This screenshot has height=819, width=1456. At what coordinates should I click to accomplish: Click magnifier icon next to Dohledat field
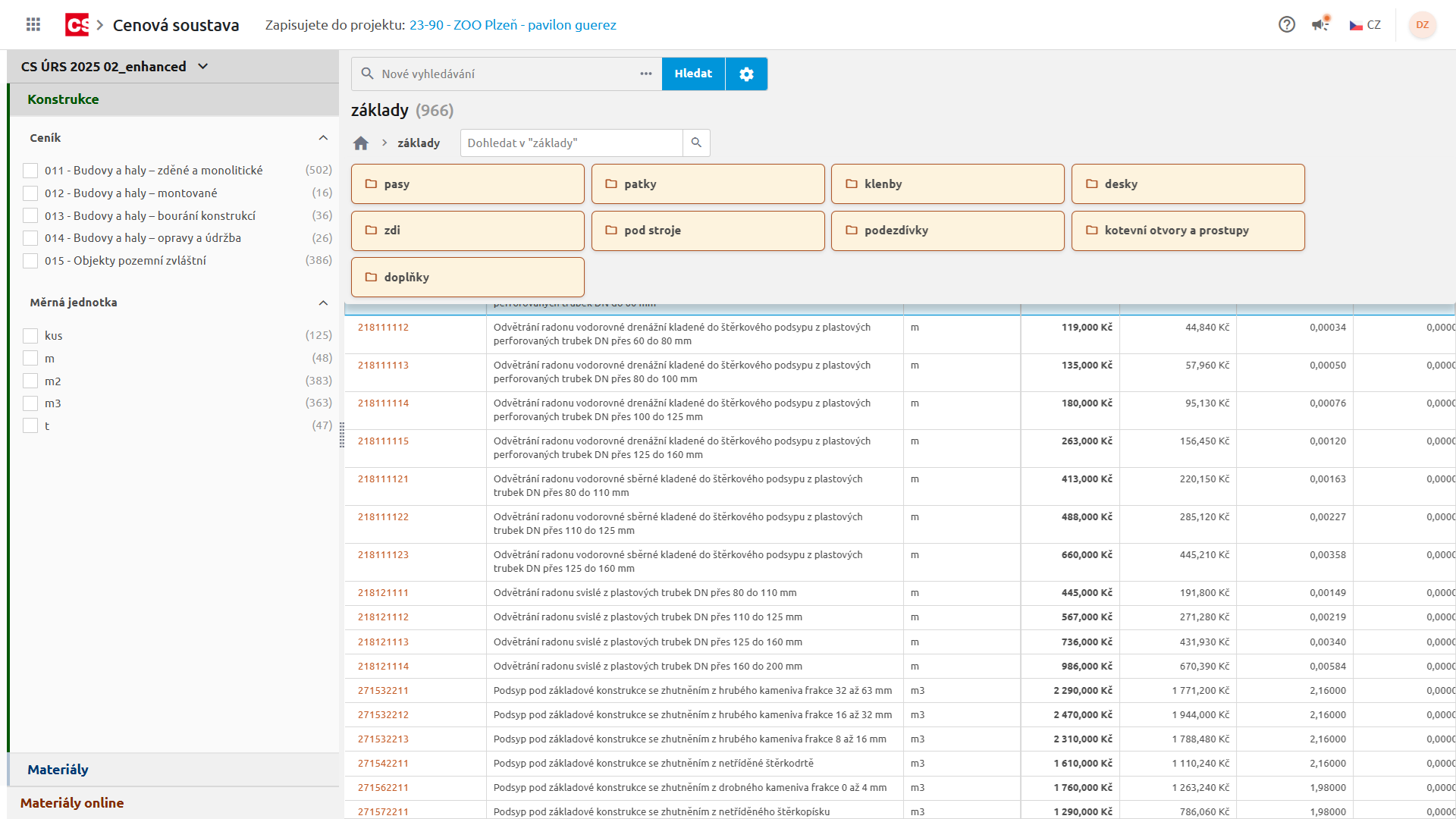click(696, 143)
